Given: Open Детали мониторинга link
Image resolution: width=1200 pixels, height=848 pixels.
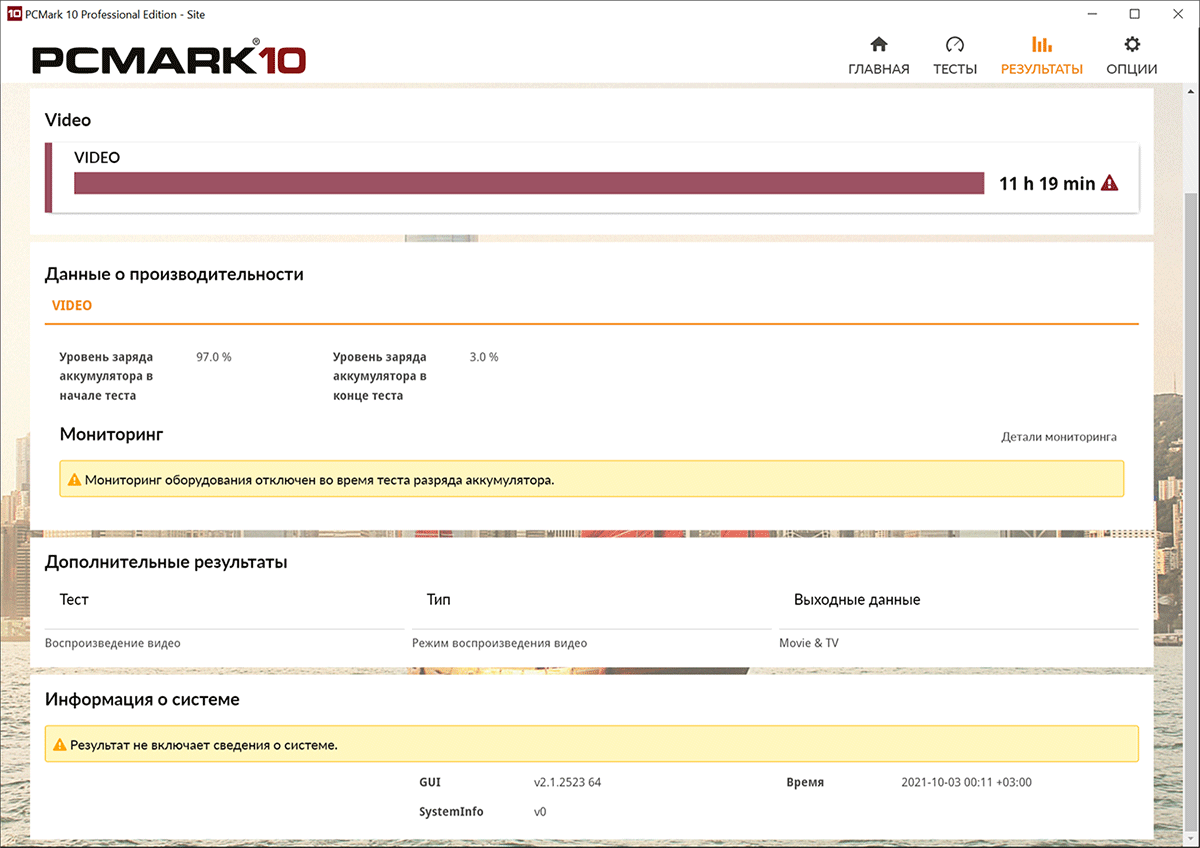Looking at the screenshot, I should tap(1059, 437).
